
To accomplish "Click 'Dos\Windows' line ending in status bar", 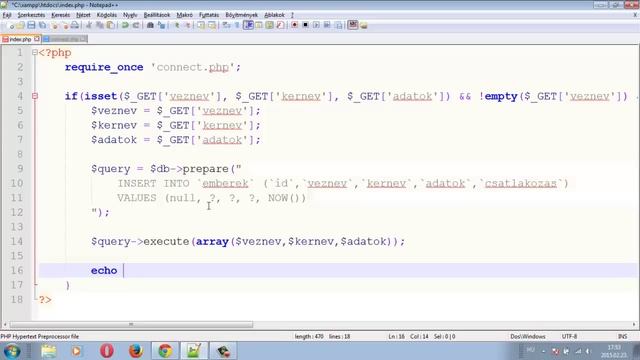I will click(x=528, y=337).
